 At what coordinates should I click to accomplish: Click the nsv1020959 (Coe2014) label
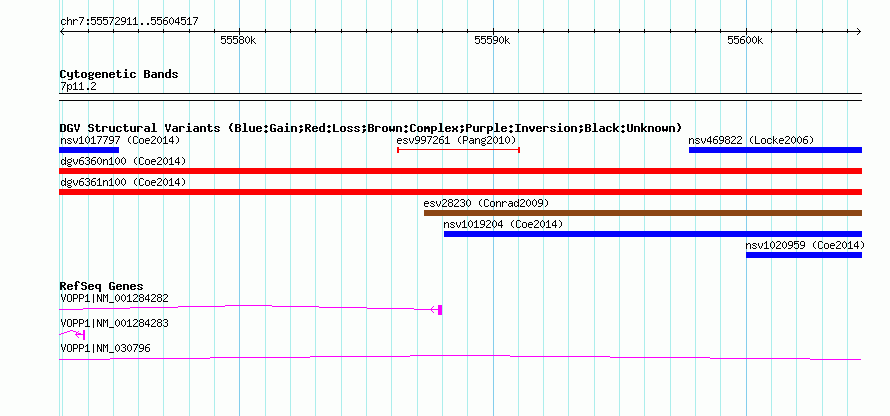[x=805, y=245]
